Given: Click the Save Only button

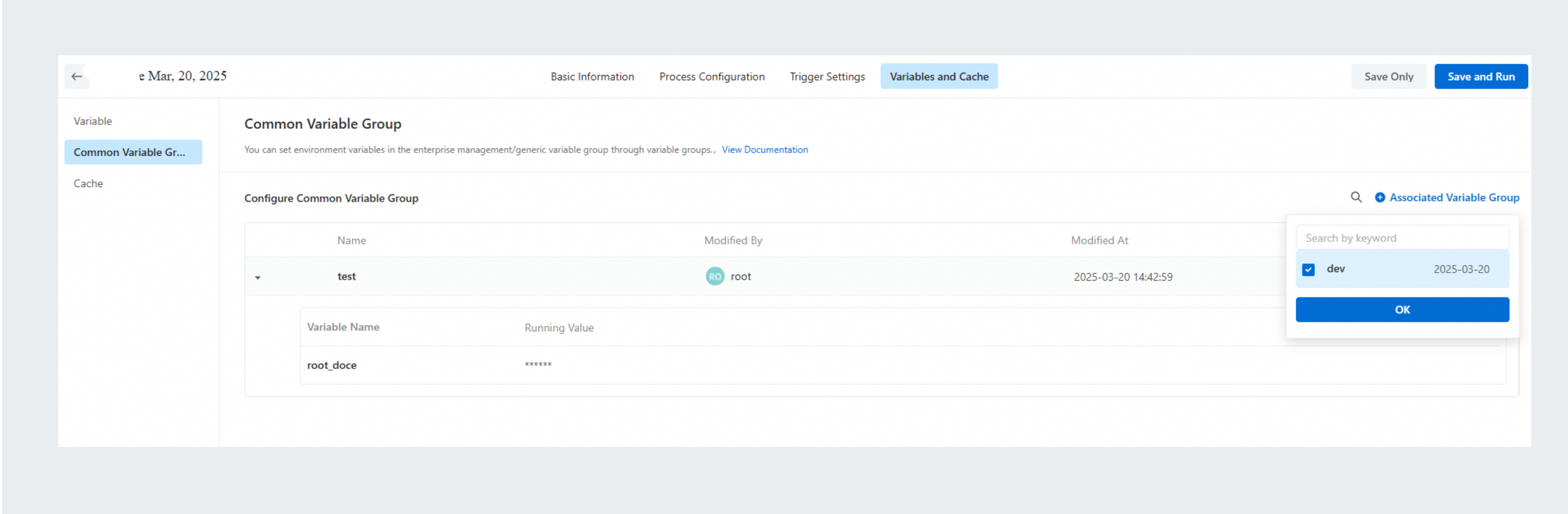Looking at the screenshot, I should pyautogui.click(x=1389, y=77).
